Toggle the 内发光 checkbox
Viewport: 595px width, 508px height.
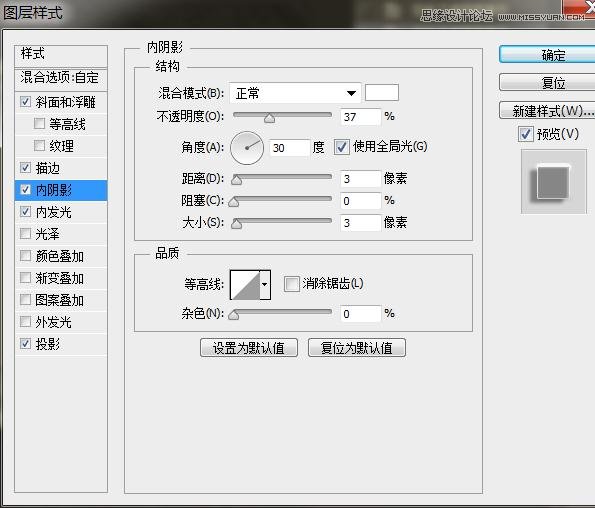[x=25, y=211]
